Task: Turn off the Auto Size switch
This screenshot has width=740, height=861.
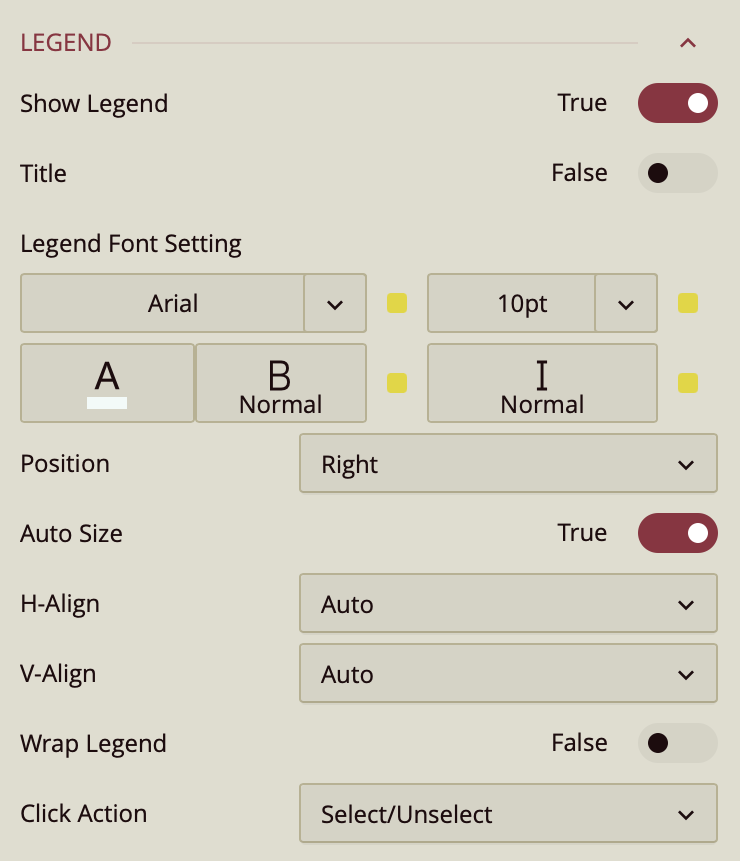Action: (677, 533)
